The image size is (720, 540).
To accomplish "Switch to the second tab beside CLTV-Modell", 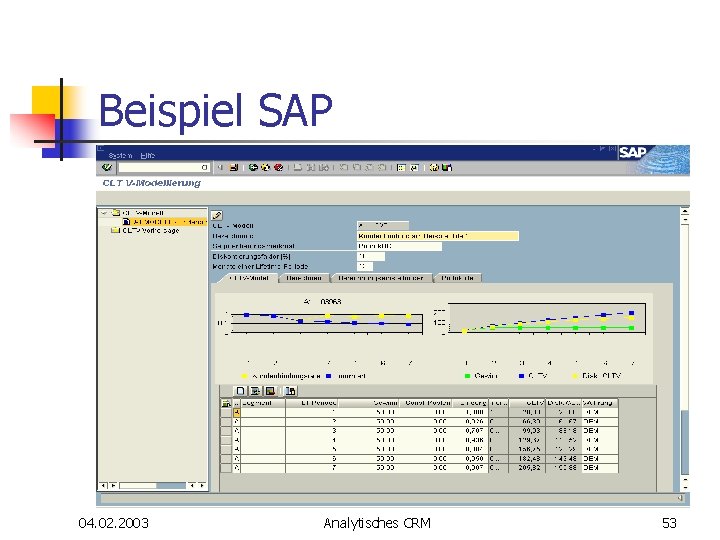I will tap(304, 278).
